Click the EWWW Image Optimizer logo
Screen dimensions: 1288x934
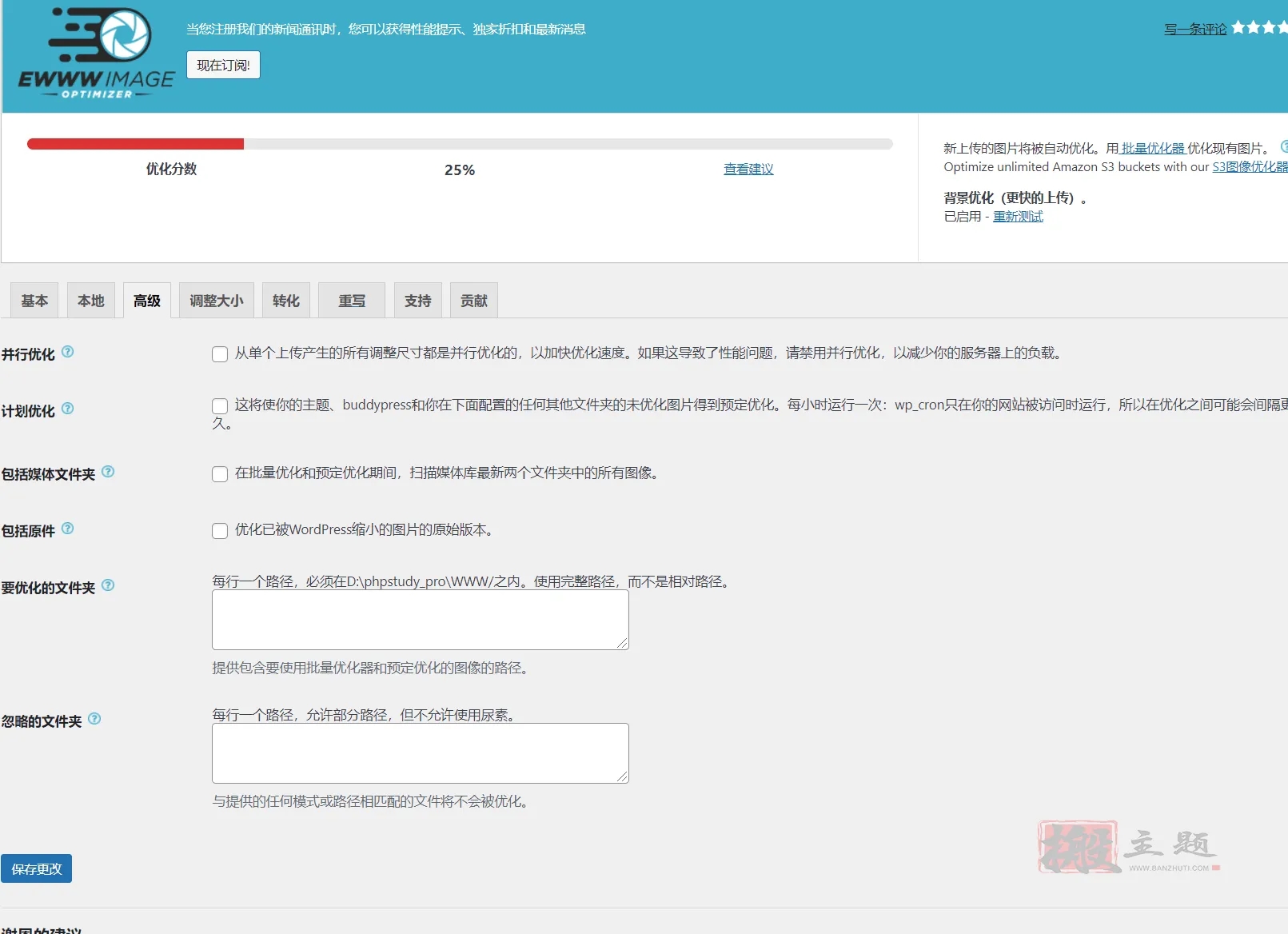(97, 54)
